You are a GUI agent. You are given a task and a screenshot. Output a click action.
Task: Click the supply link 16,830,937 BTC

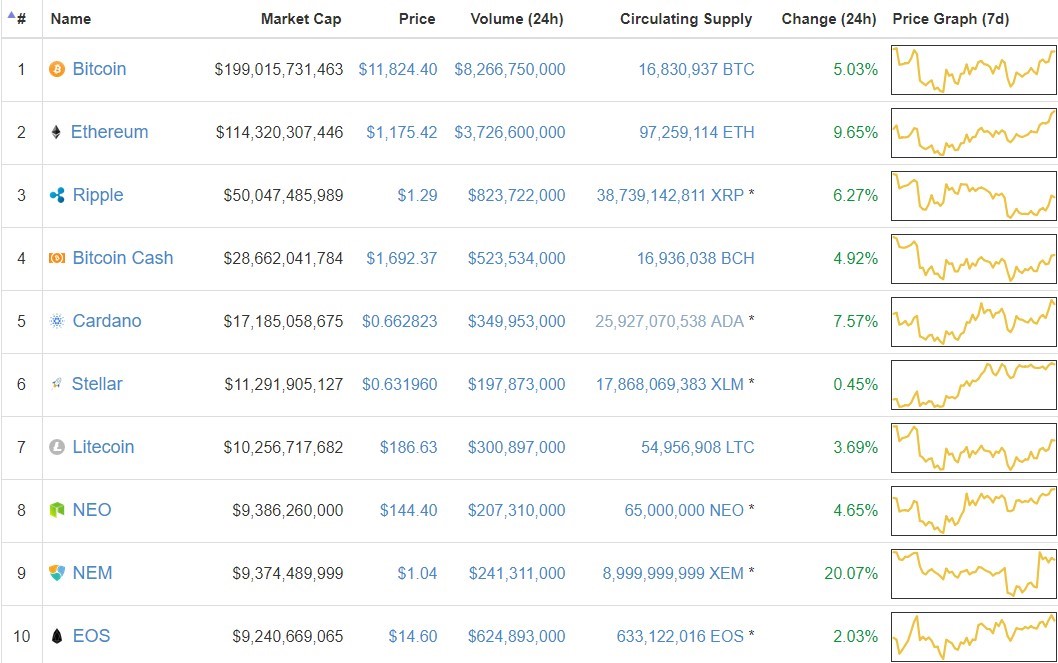(696, 69)
